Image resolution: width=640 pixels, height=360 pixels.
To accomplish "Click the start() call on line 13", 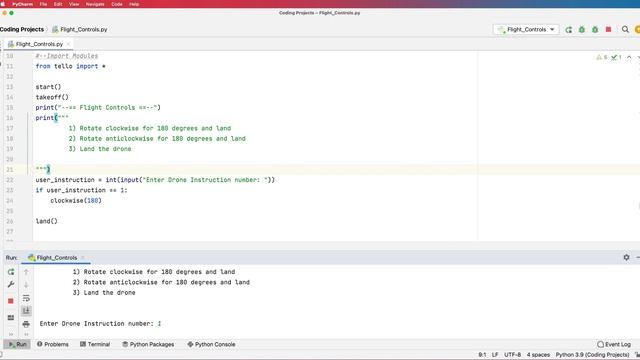I will click(48, 87).
